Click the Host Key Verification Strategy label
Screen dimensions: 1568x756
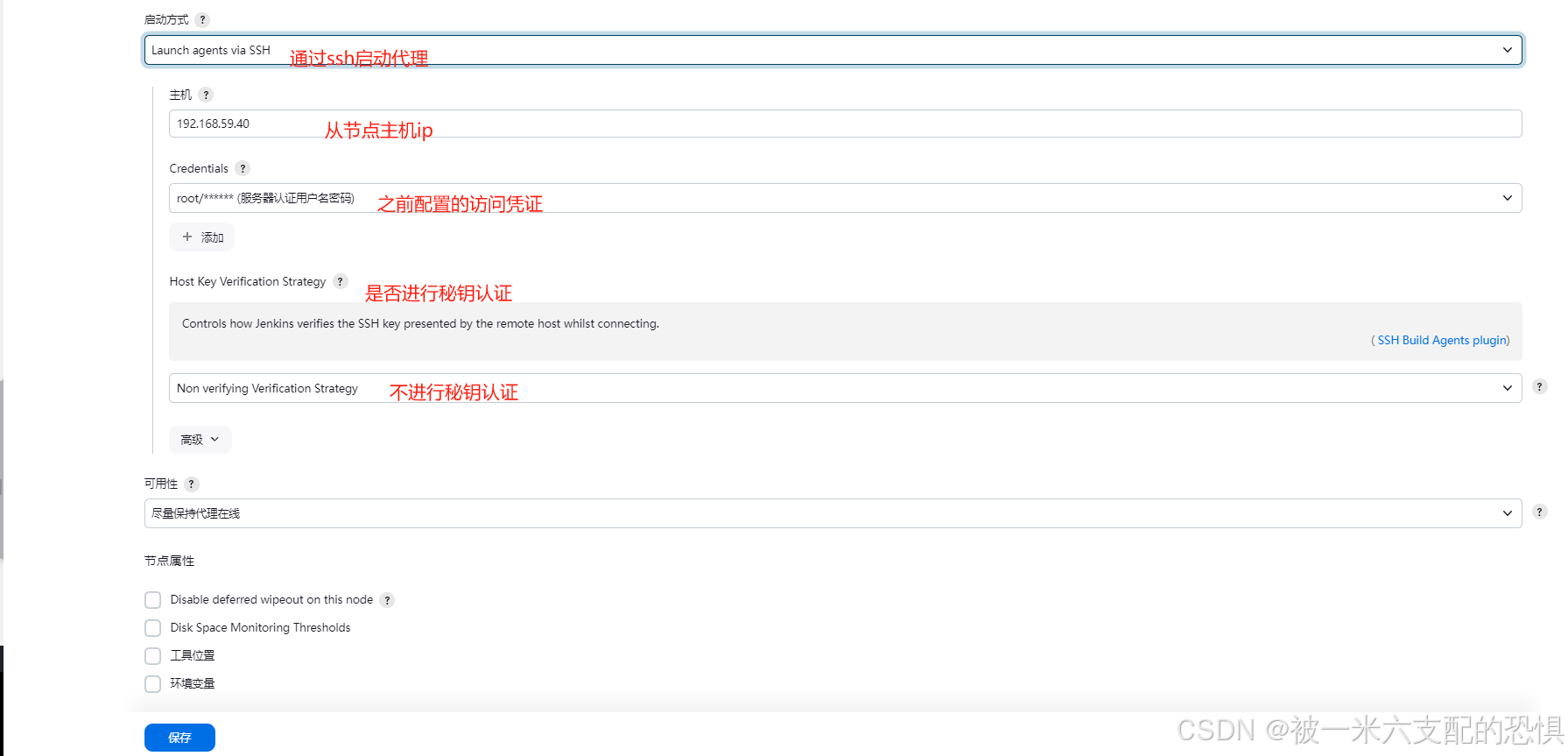248,281
